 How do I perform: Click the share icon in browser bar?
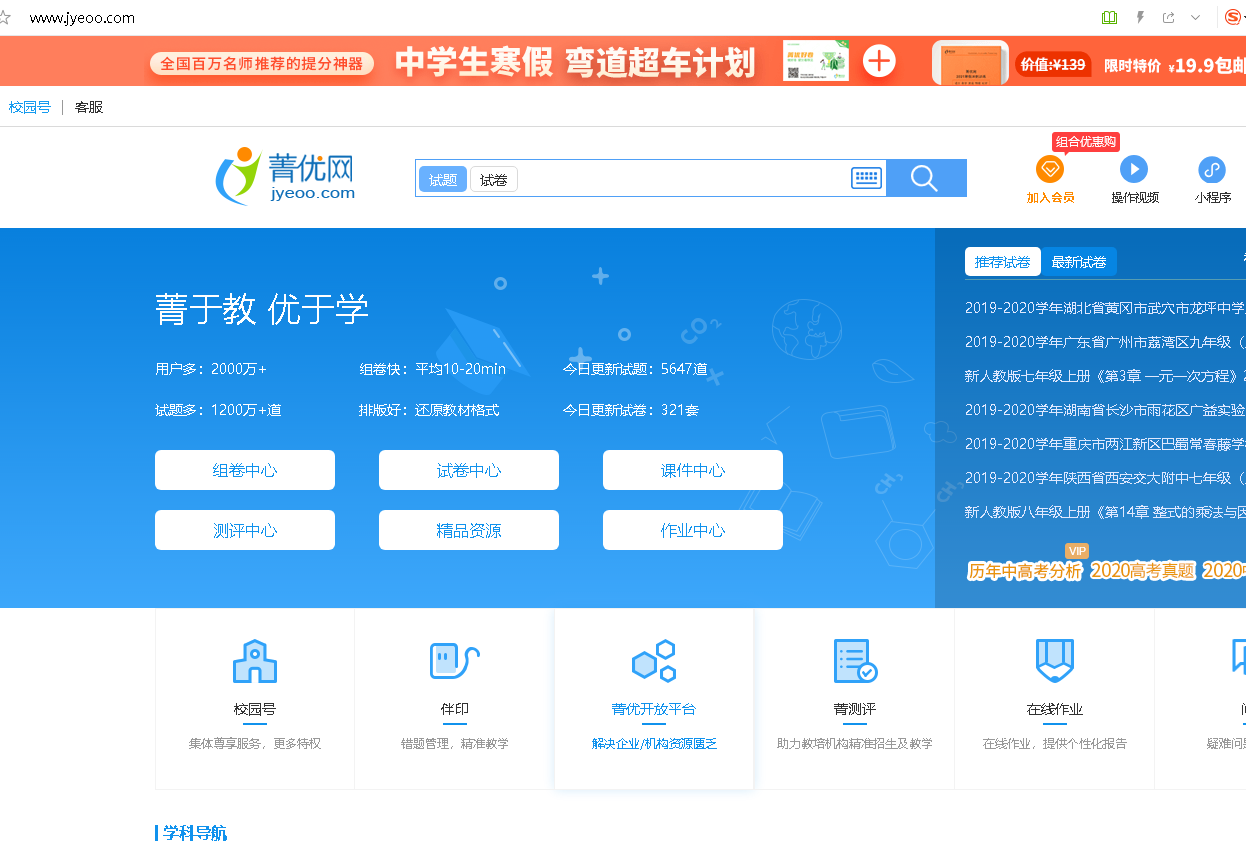click(x=1168, y=17)
